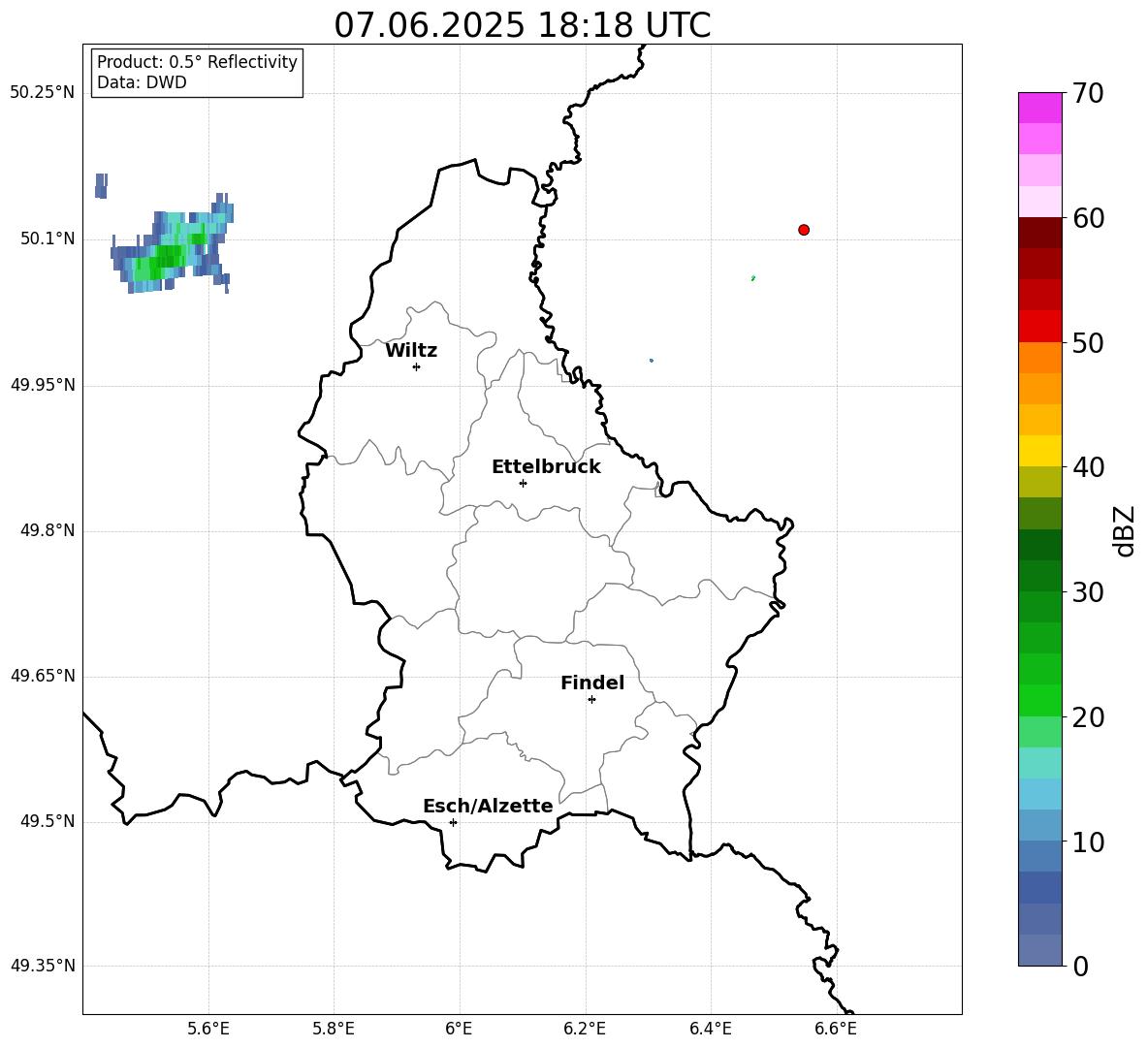Screen dimensions: 1148x1048
Task: Click the 30 colorbar tick label
Action: (1088, 592)
